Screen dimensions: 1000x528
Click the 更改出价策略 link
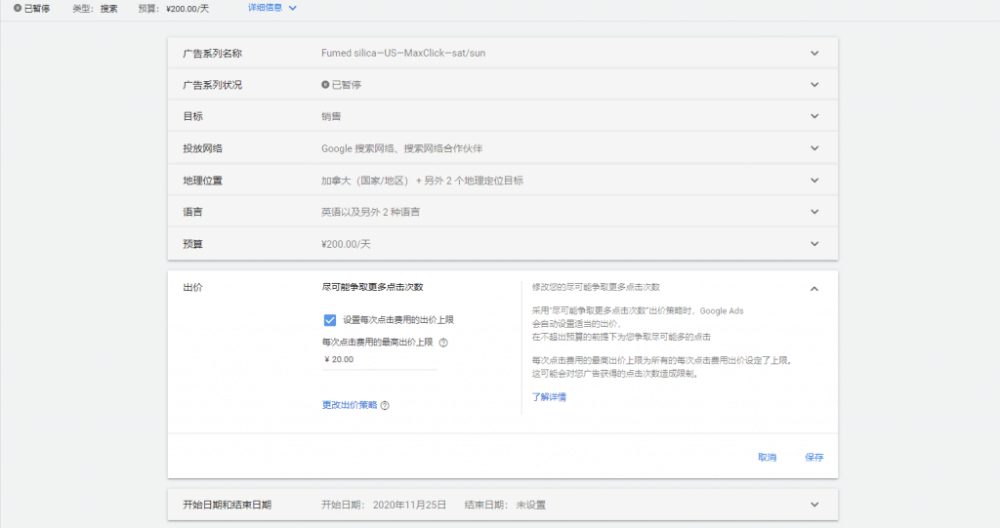tap(349, 405)
